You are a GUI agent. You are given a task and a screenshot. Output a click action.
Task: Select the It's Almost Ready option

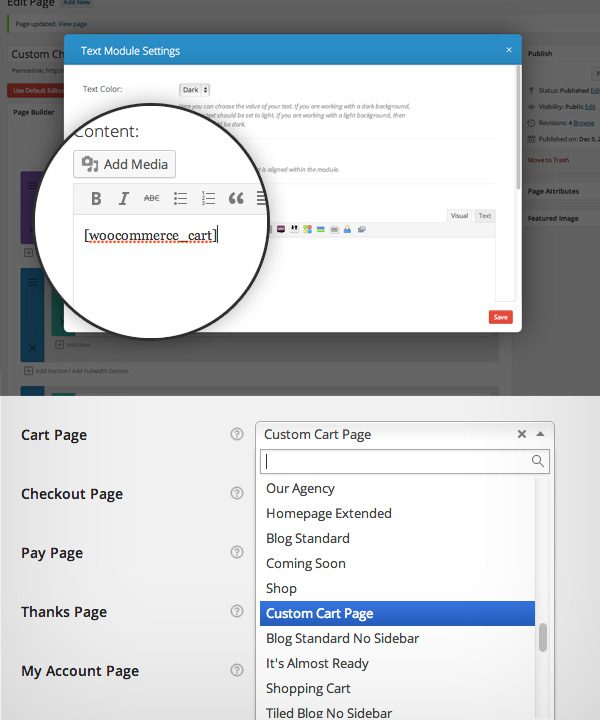[x=397, y=664]
